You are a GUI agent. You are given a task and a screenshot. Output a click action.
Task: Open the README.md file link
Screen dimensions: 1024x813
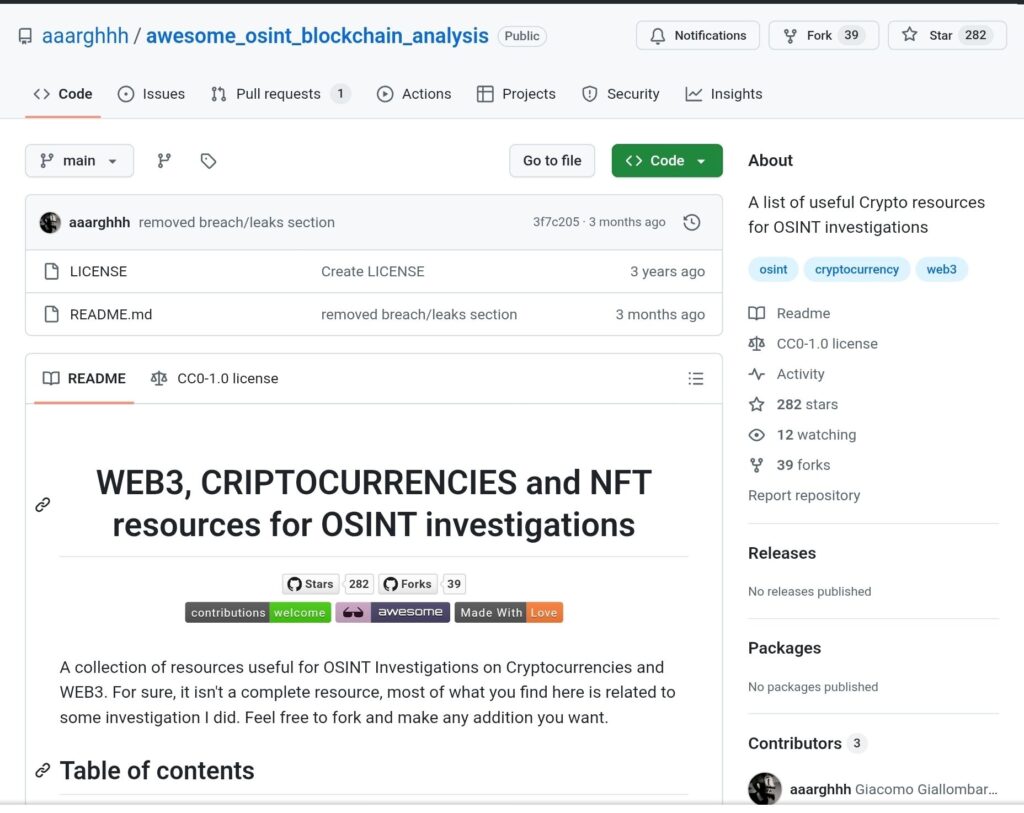pos(111,315)
